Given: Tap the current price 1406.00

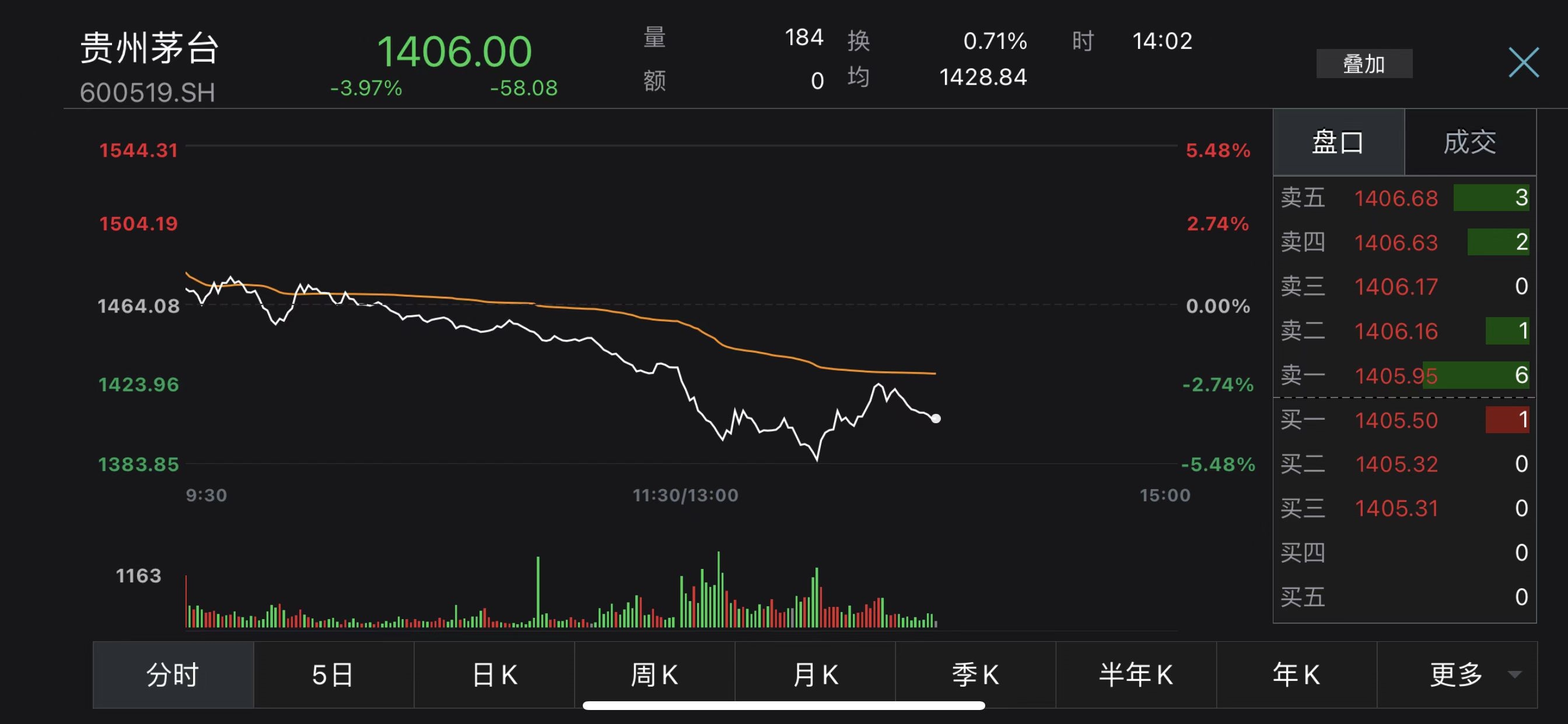Looking at the screenshot, I should pyautogui.click(x=454, y=52).
